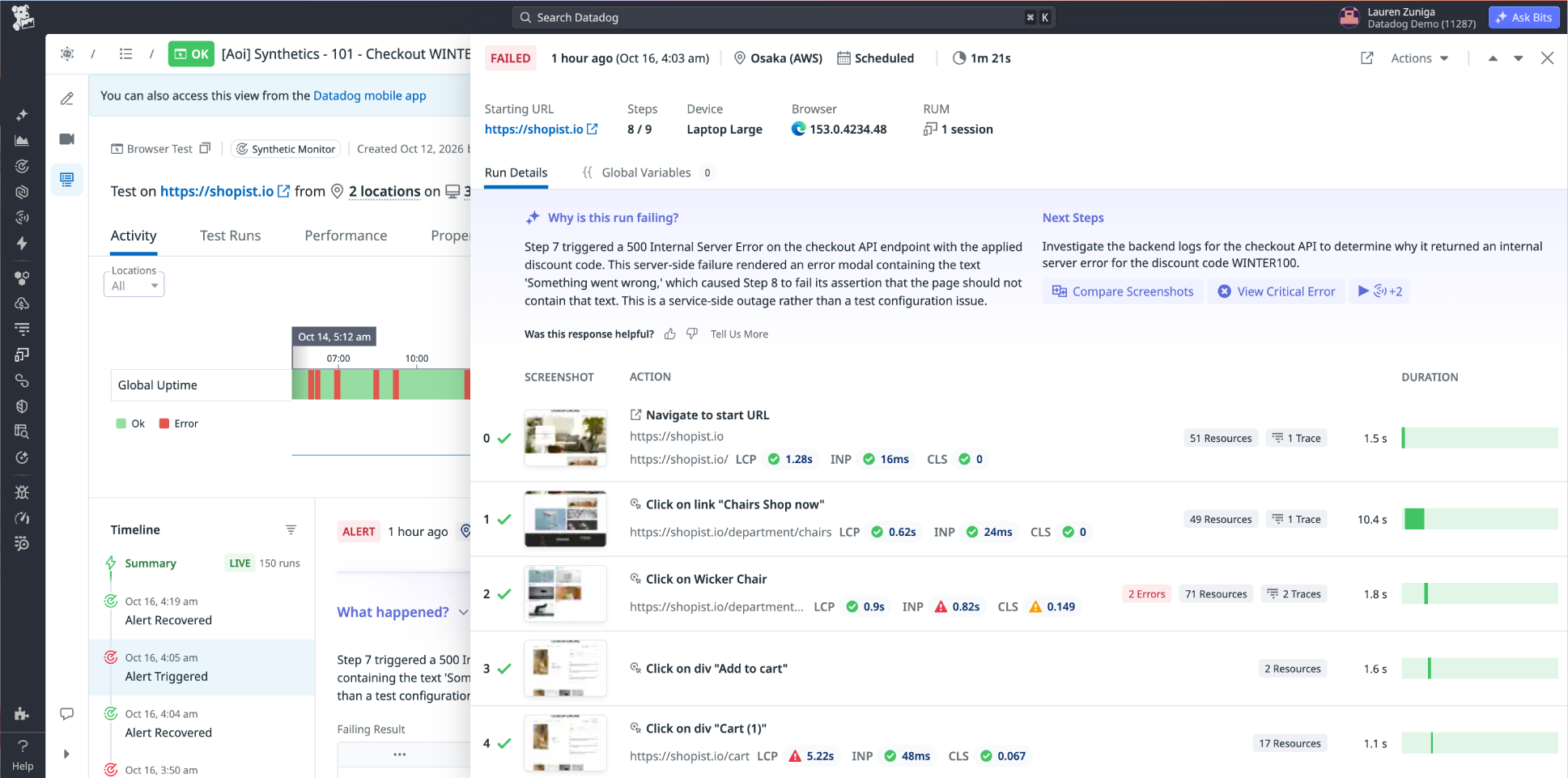Click the Datadog logo icon
1568x778 pixels.
click(23, 17)
